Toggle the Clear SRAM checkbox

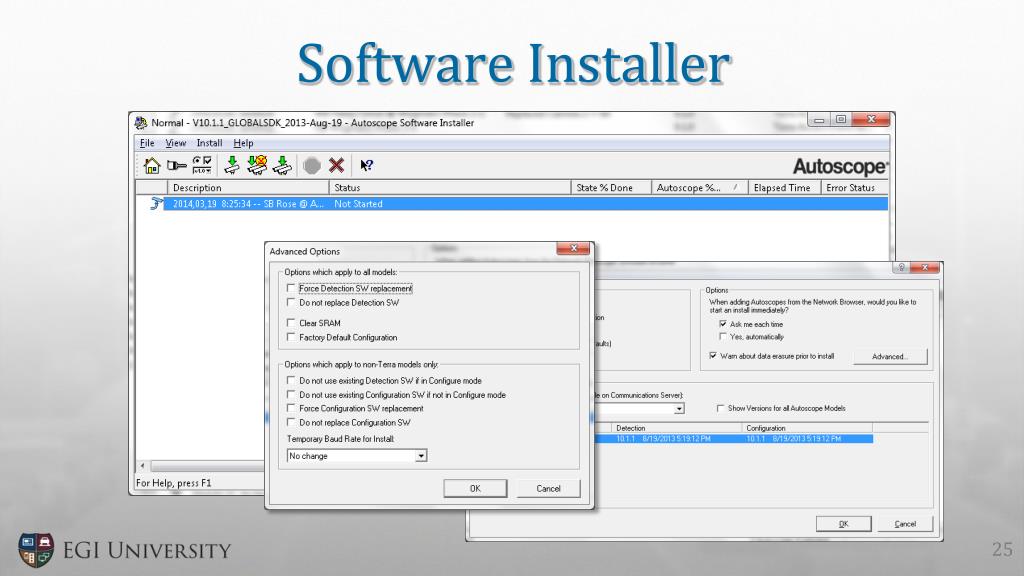click(291, 323)
